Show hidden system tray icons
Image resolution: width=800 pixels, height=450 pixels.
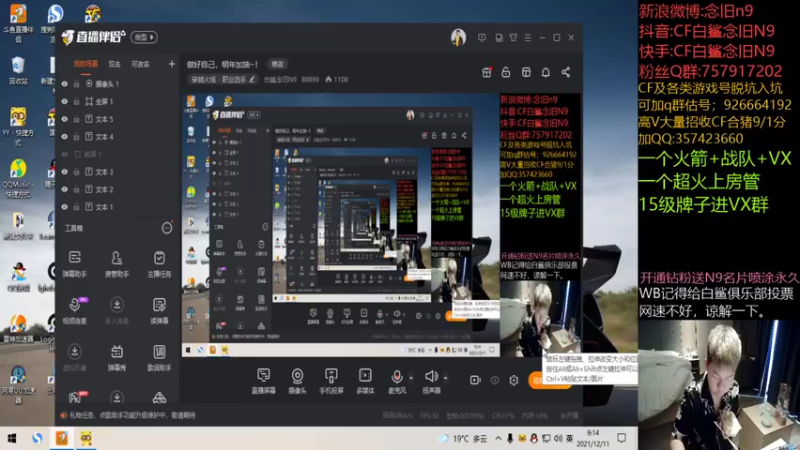click(x=498, y=438)
